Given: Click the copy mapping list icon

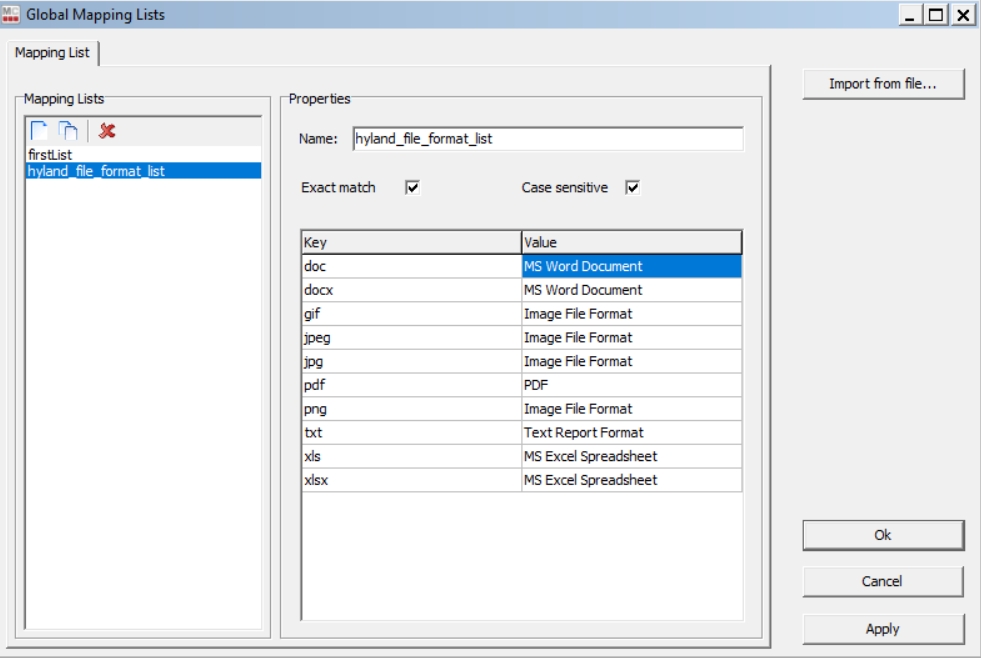Looking at the screenshot, I should coord(67,131).
